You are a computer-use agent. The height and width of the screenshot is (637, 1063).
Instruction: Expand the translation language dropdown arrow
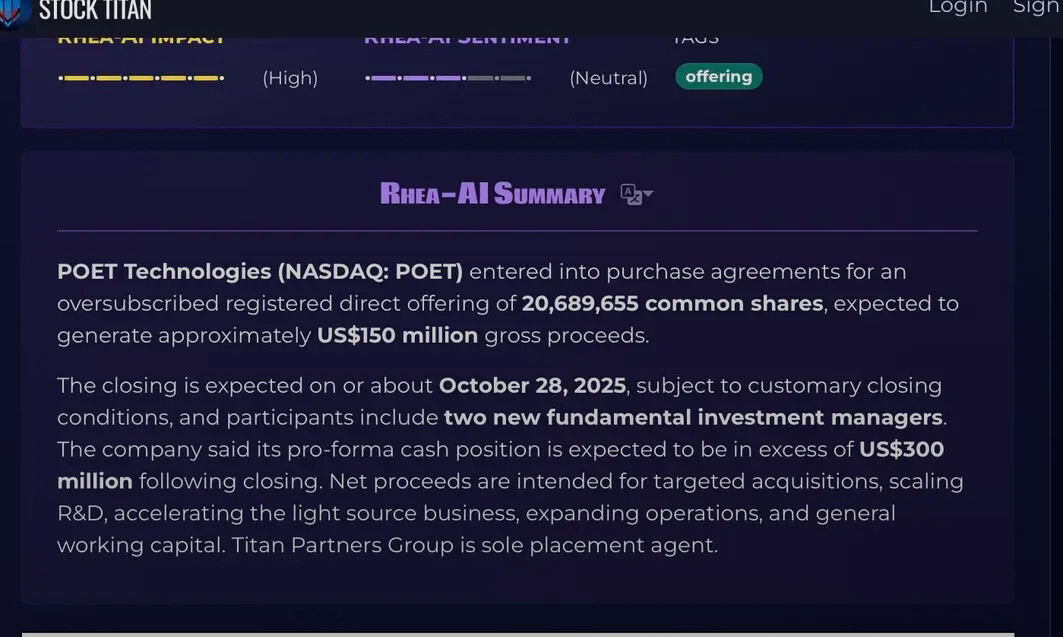pos(648,194)
